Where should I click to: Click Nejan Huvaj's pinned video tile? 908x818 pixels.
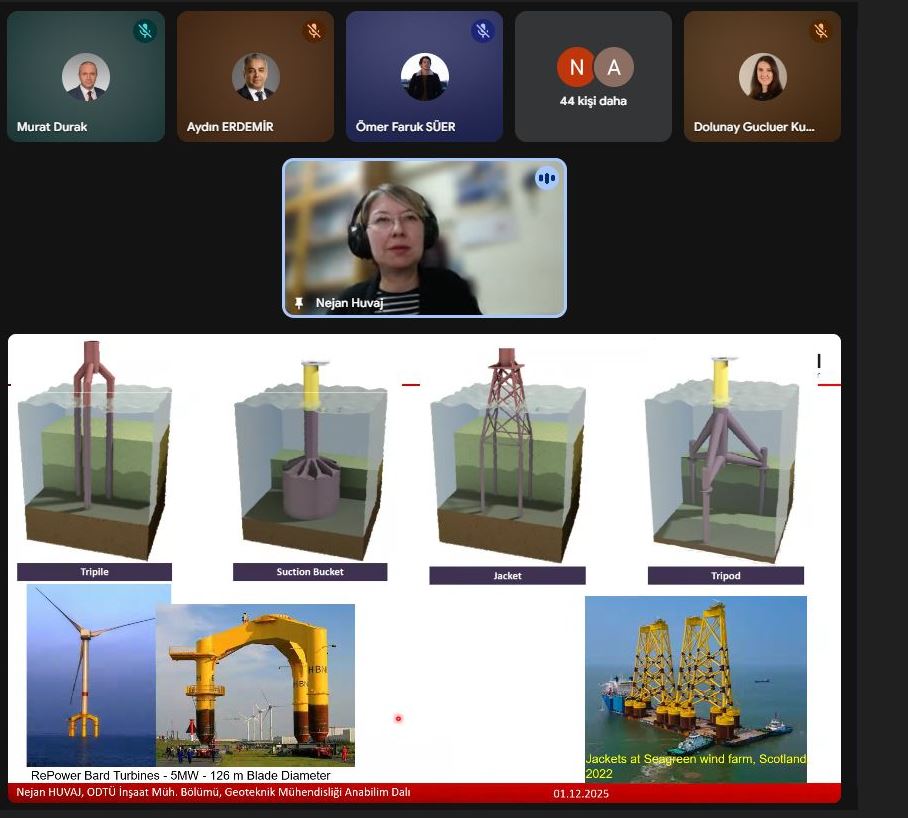coord(425,238)
